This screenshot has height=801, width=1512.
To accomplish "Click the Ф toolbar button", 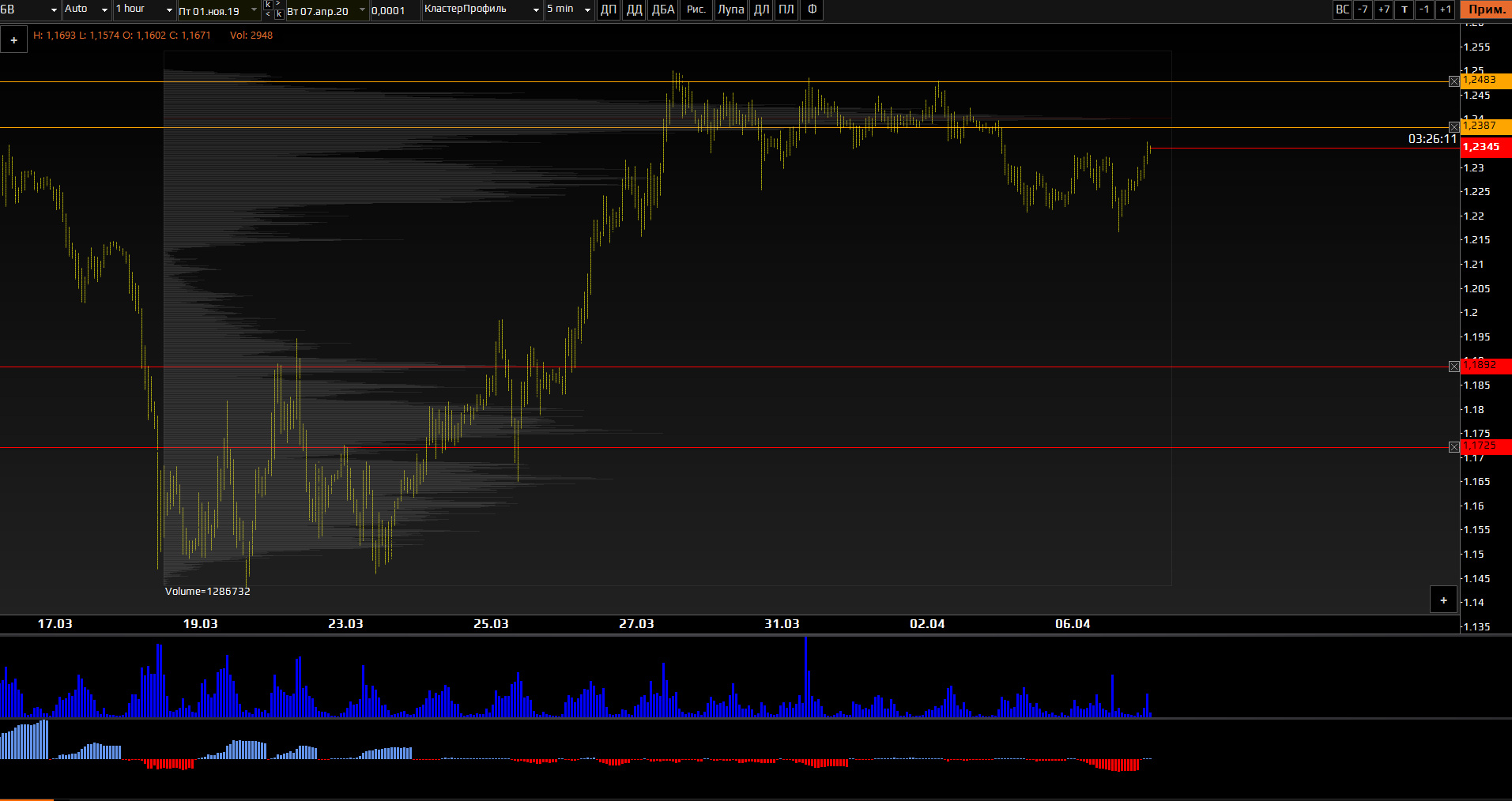I will 812,9.
